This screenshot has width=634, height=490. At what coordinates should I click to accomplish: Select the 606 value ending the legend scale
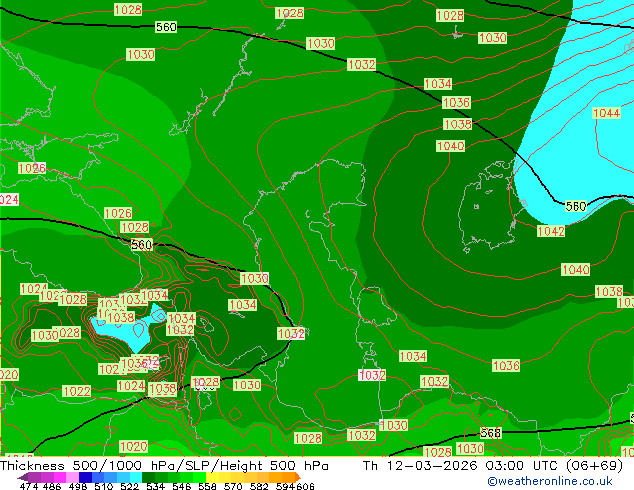point(304,486)
